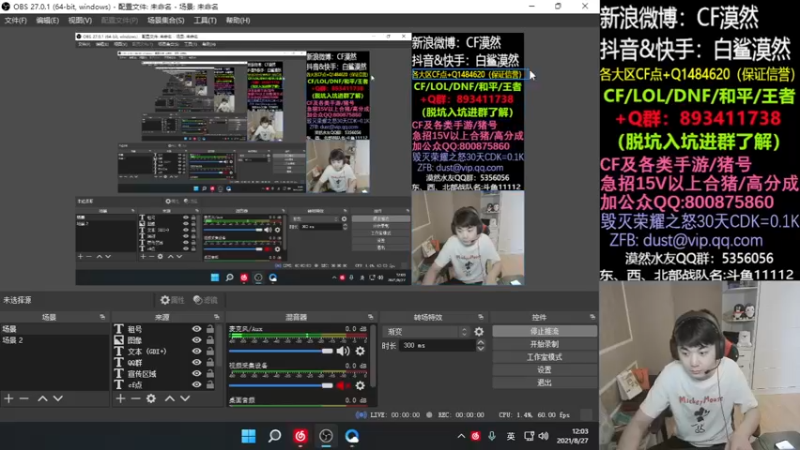Open the NetEase Music taskbar icon

(x=300, y=436)
